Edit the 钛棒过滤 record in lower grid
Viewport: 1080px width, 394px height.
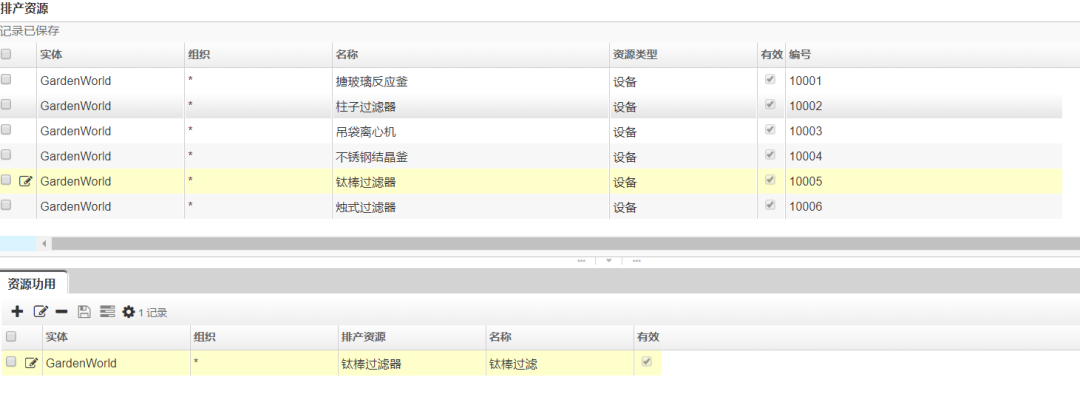pos(31,363)
